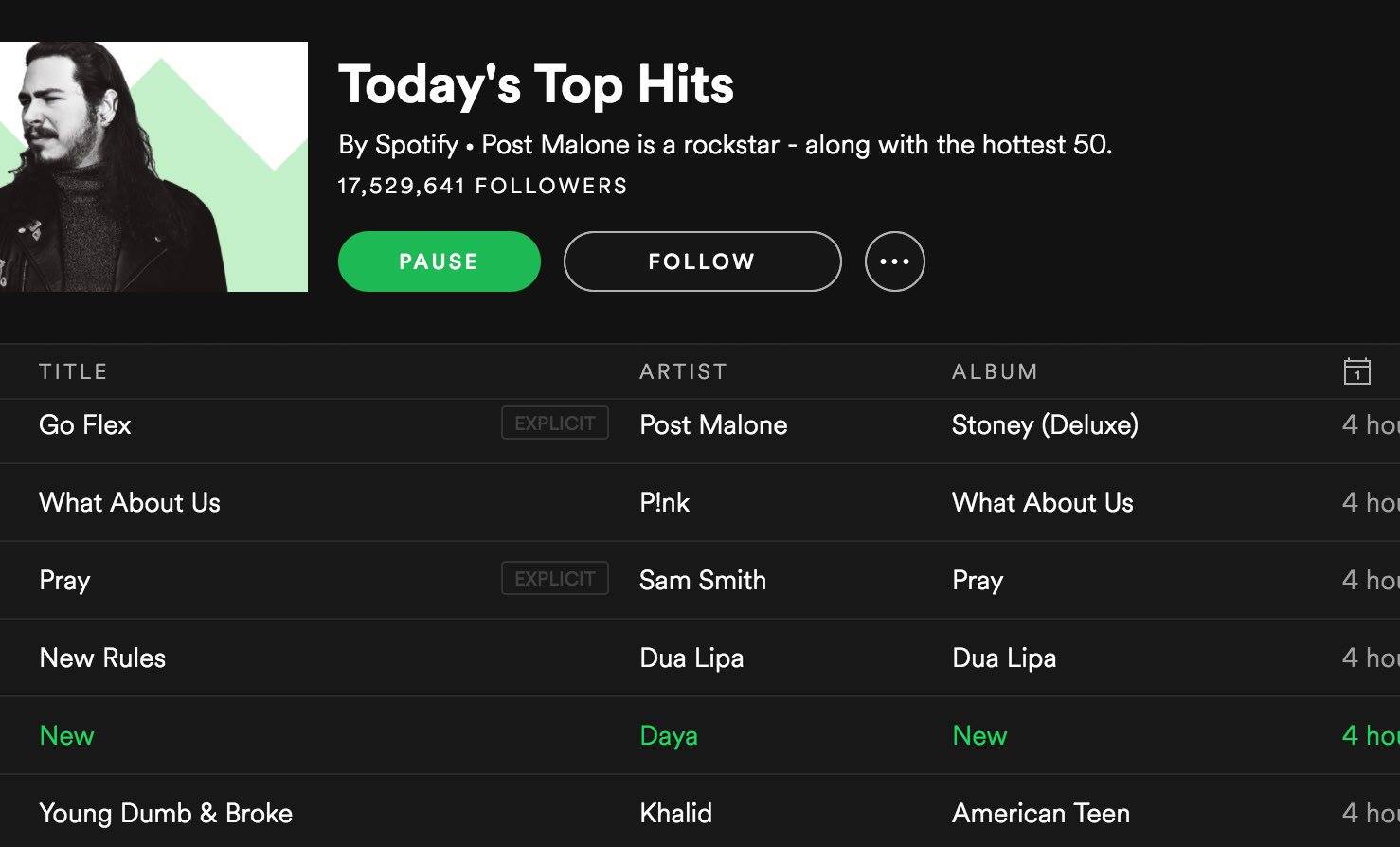Open the American Teen album link
The height and width of the screenshot is (847, 1400).
tap(1041, 813)
